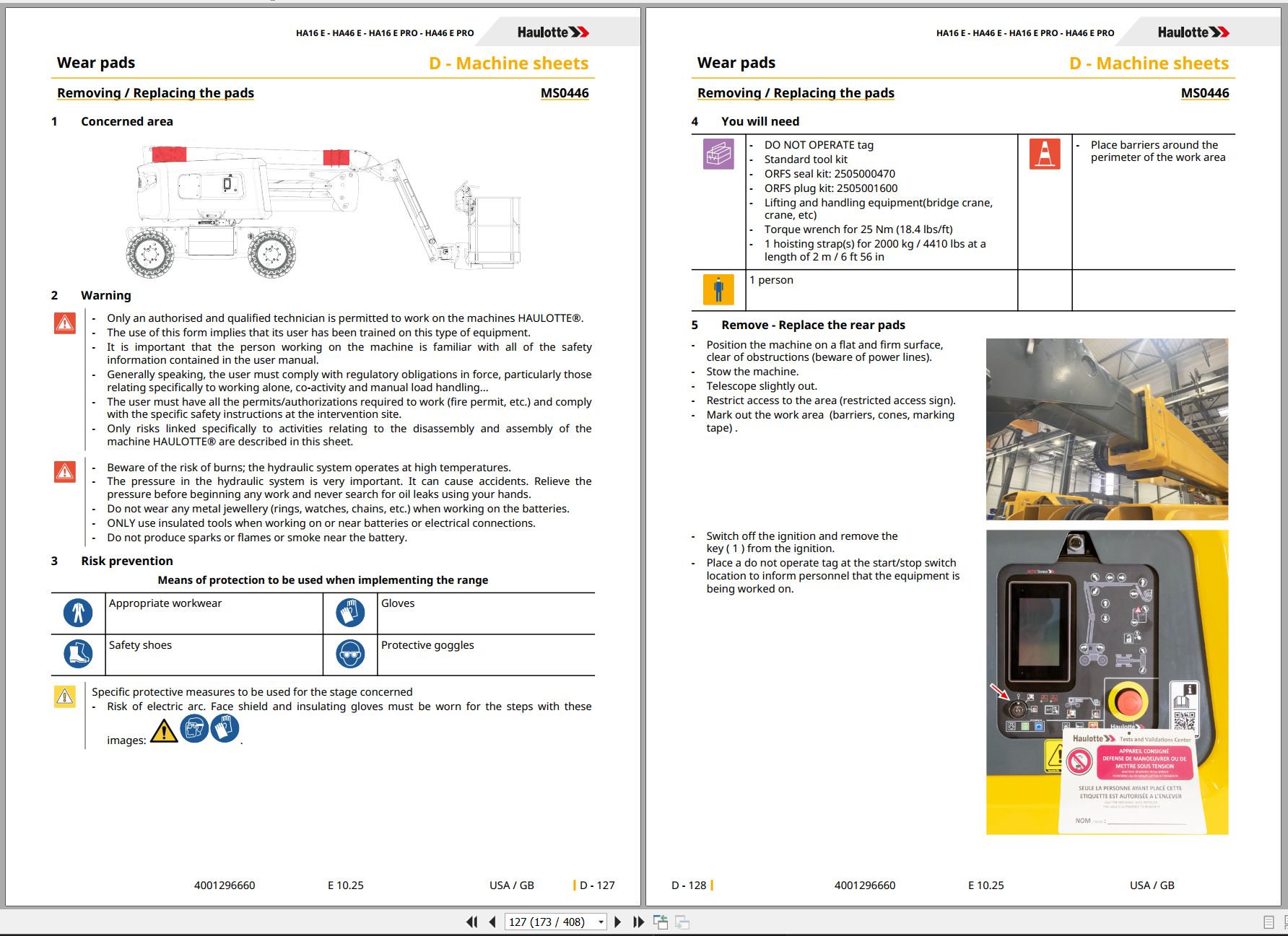Click the insulating gloves icon next to 'images:'
This screenshot has width=1288, height=936.
pos(225,729)
